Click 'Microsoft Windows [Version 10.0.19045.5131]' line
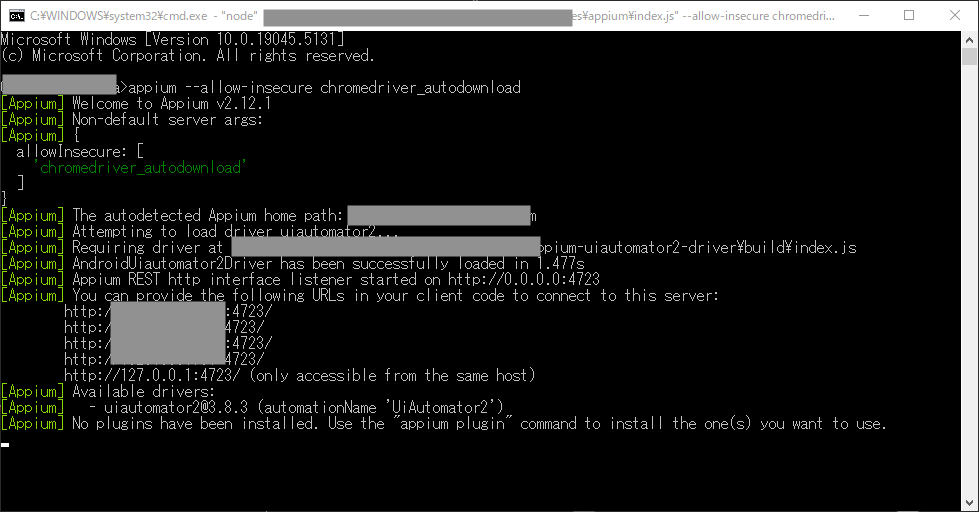This screenshot has height=512, width=979. point(172,39)
